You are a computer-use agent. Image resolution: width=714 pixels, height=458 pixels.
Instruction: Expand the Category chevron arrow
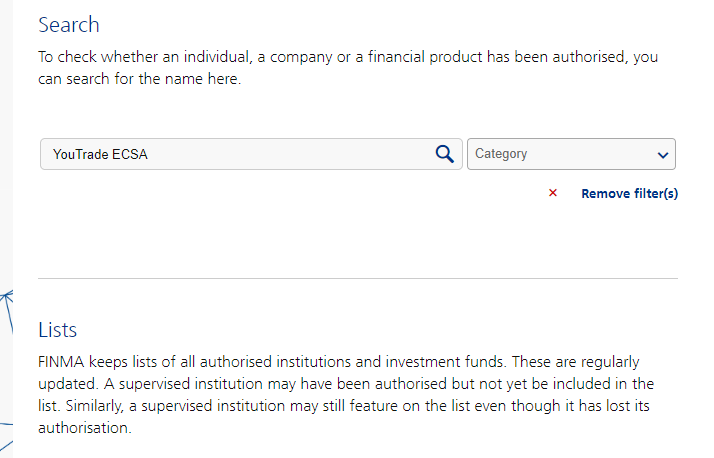[662, 155]
